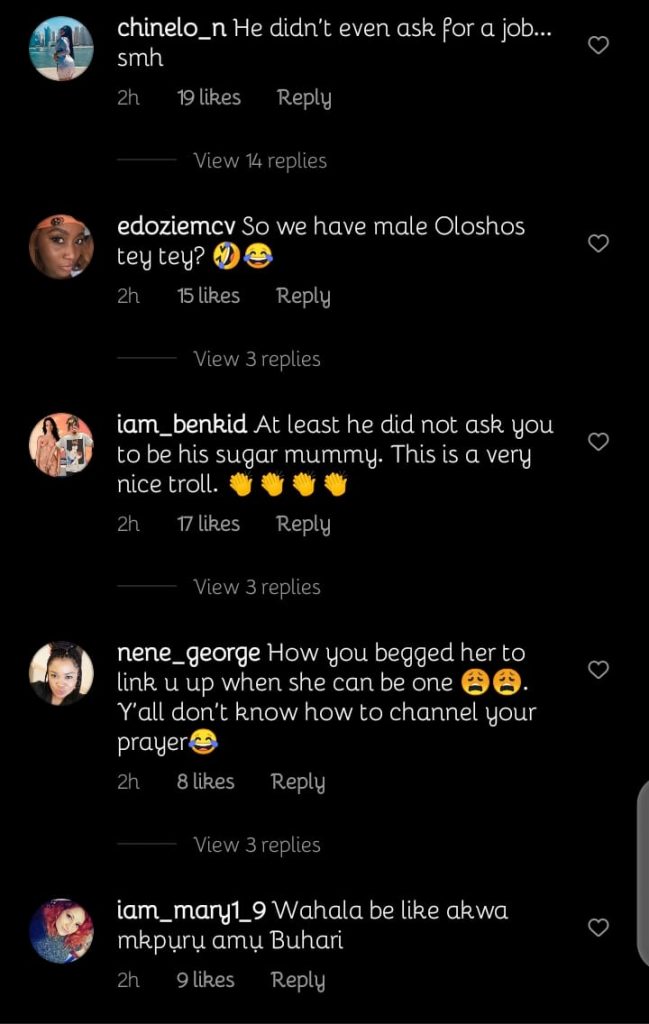Like chinelo_n's comment with heart icon
The width and height of the screenshot is (649, 1024).
[x=598, y=45]
